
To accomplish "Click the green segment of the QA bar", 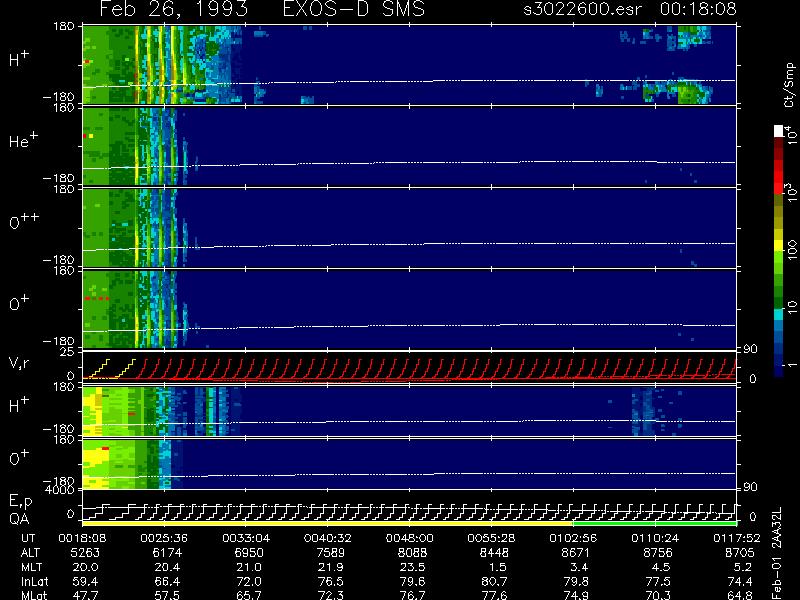I will click(x=655, y=523).
